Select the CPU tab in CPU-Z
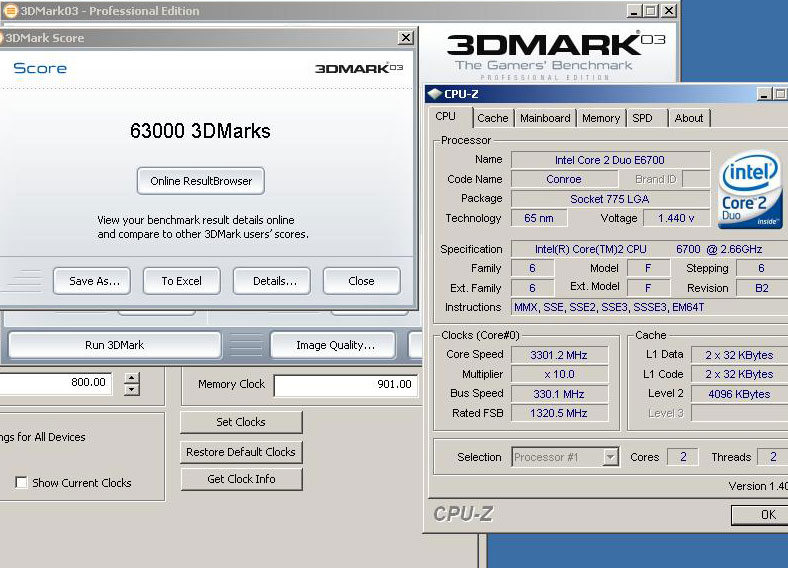Image resolution: width=788 pixels, height=568 pixels. (x=450, y=117)
